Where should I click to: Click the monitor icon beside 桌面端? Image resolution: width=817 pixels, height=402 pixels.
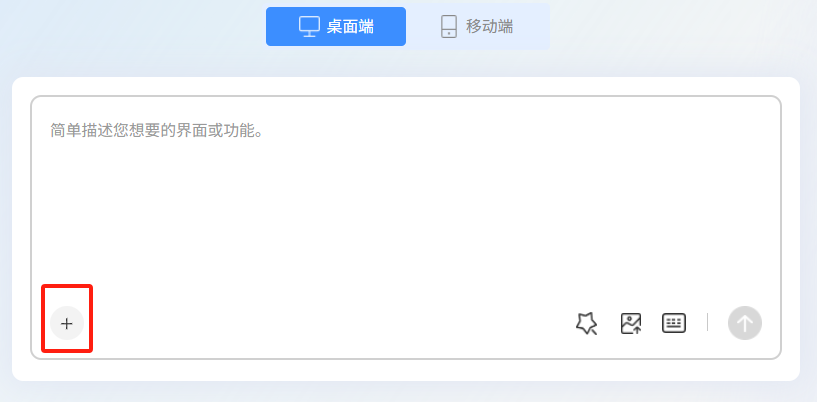point(309,27)
